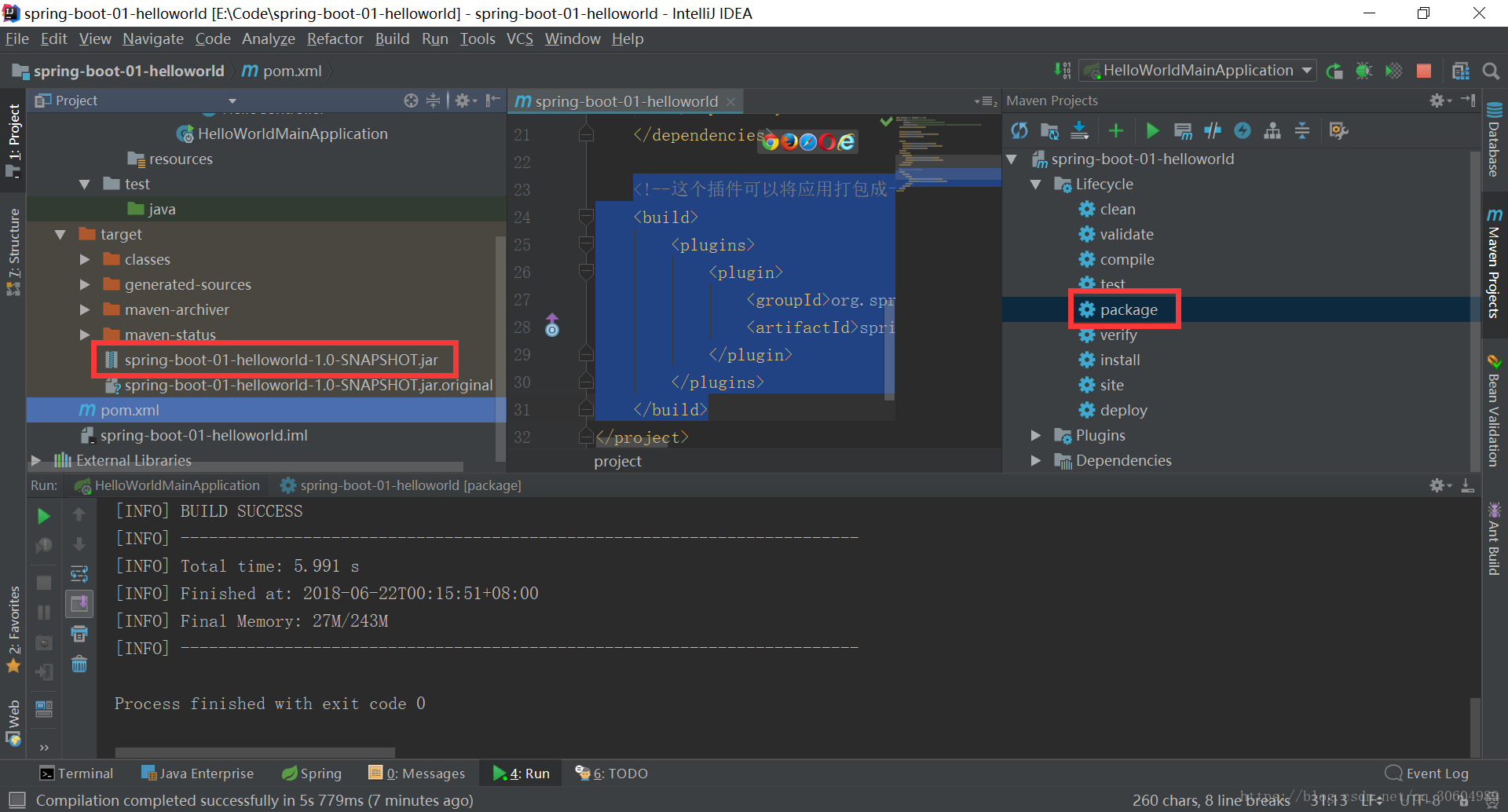This screenshot has height=812, width=1508.
Task: Run with Coverage icon
Action: click(1394, 71)
